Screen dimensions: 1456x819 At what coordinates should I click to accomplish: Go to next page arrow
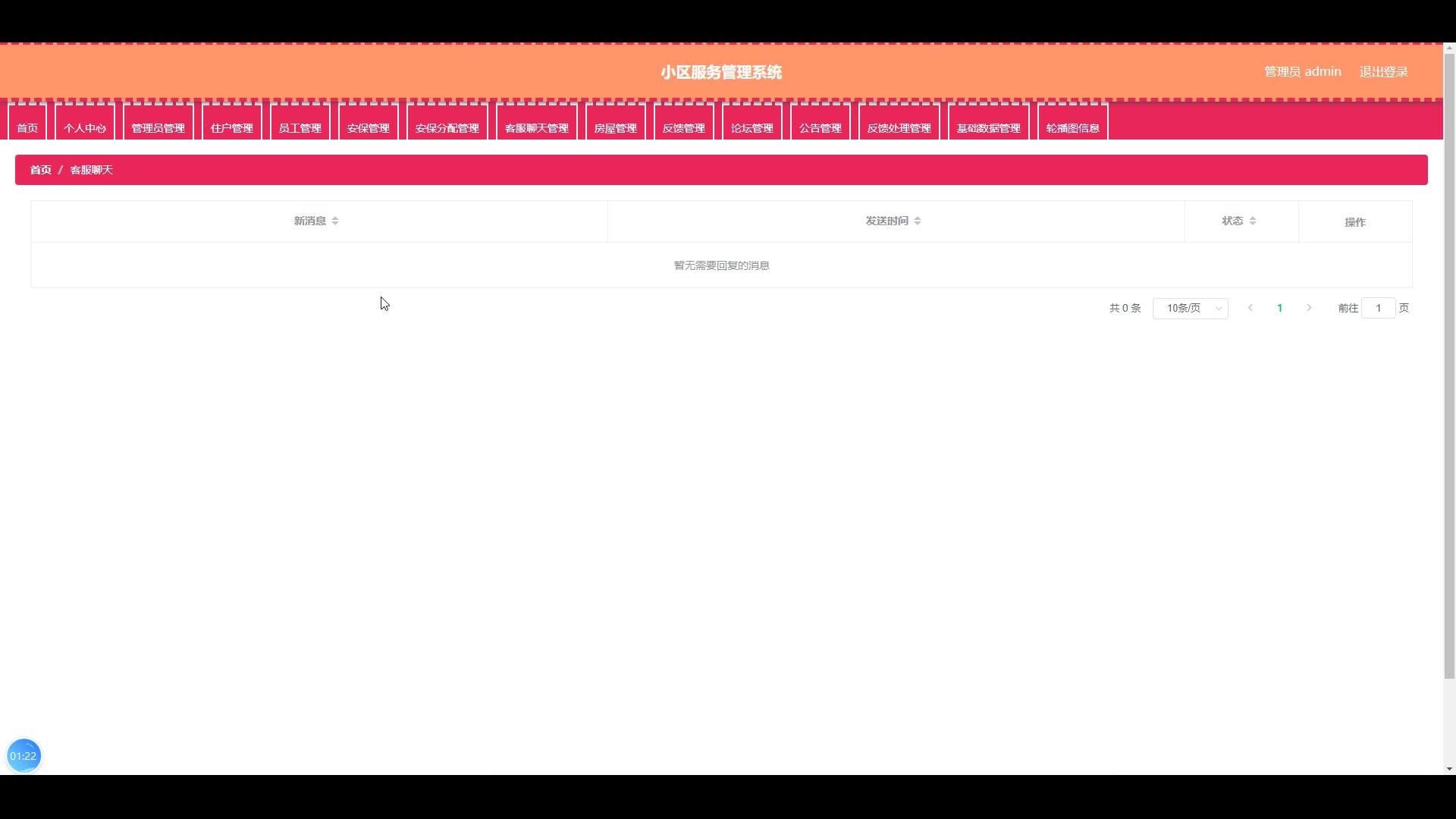1309,308
